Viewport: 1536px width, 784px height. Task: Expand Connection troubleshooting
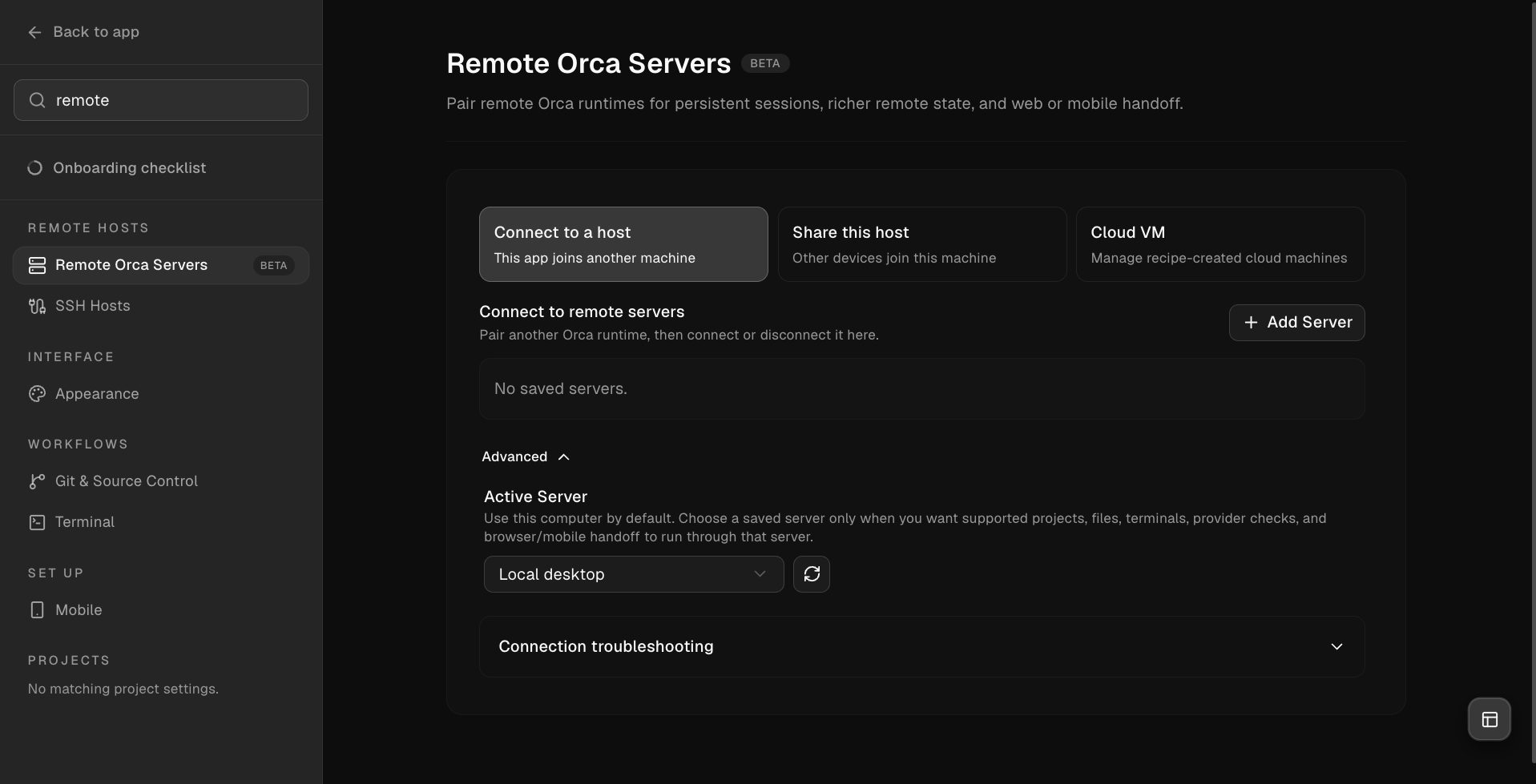[x=922, y=646]
